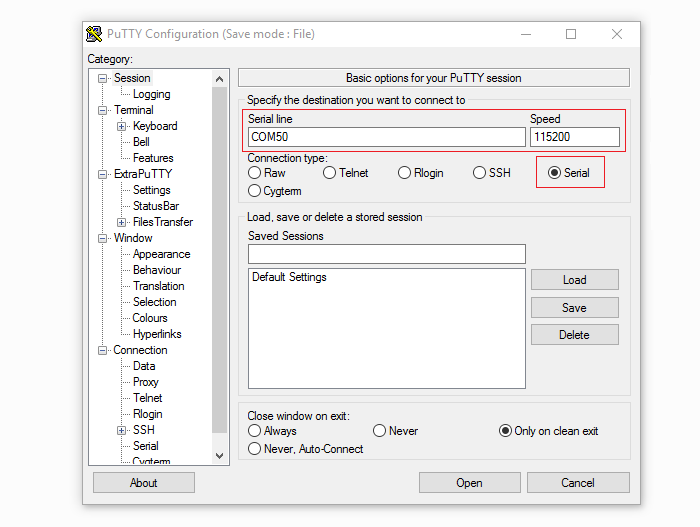Expand the SSH tree node
Screen dimensions: 700x527
pyautogui.click(x=121, y=431)
